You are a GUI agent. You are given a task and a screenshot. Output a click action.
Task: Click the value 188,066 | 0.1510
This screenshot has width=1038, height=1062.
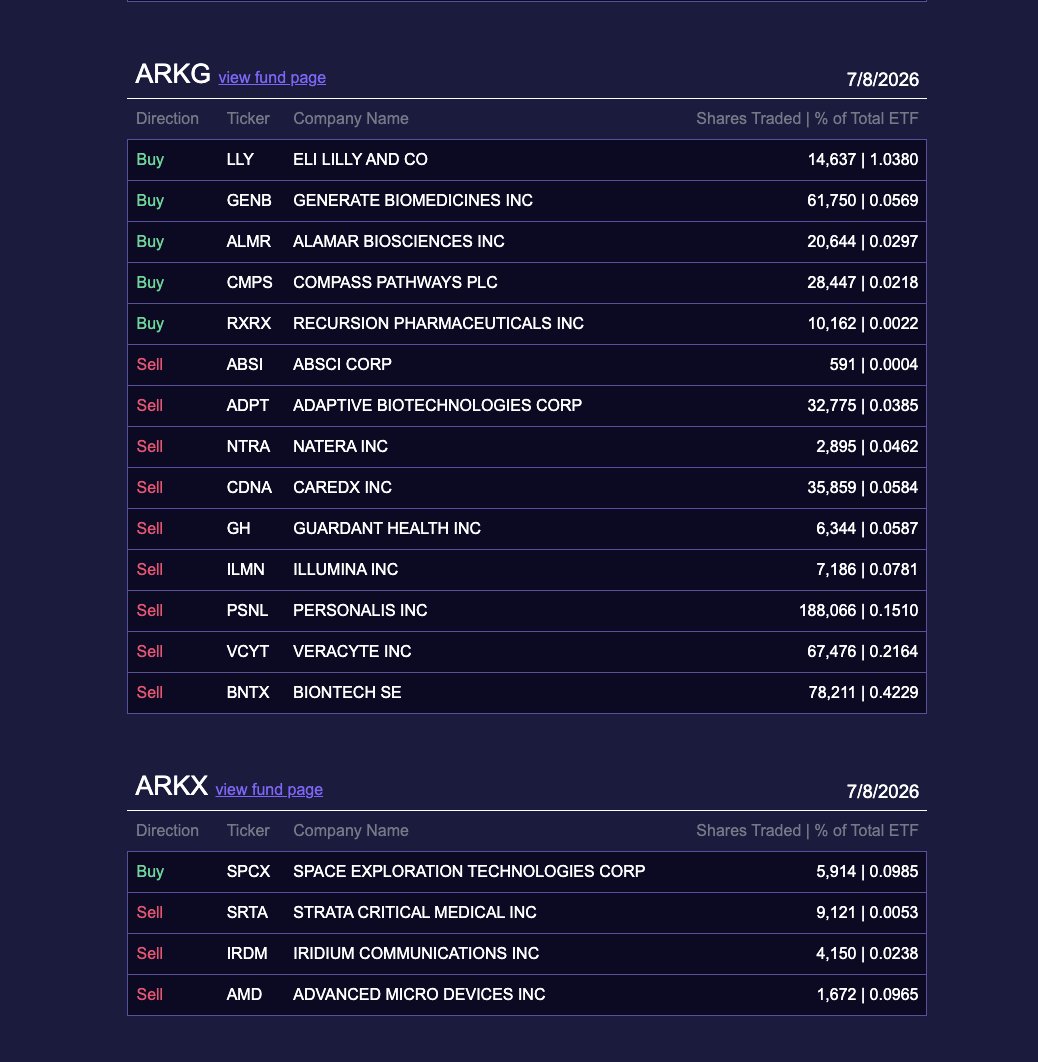click(859, 610)
